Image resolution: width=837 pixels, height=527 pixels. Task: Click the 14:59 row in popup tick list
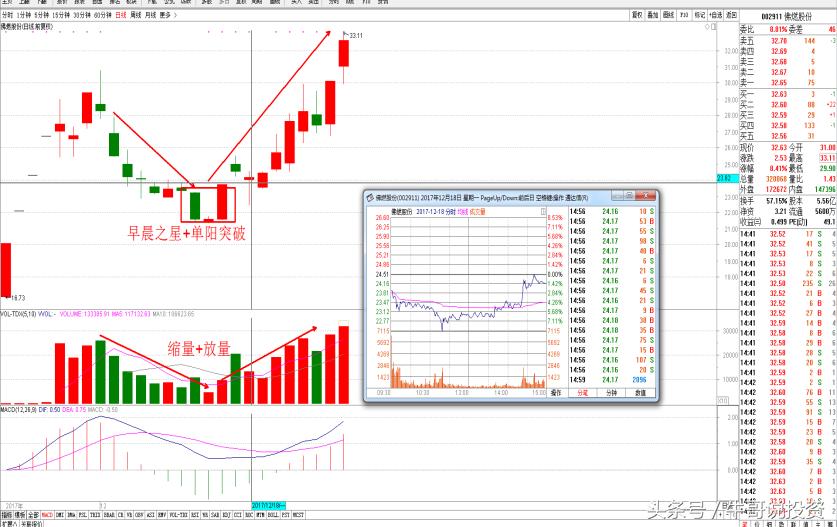point(612,380)
